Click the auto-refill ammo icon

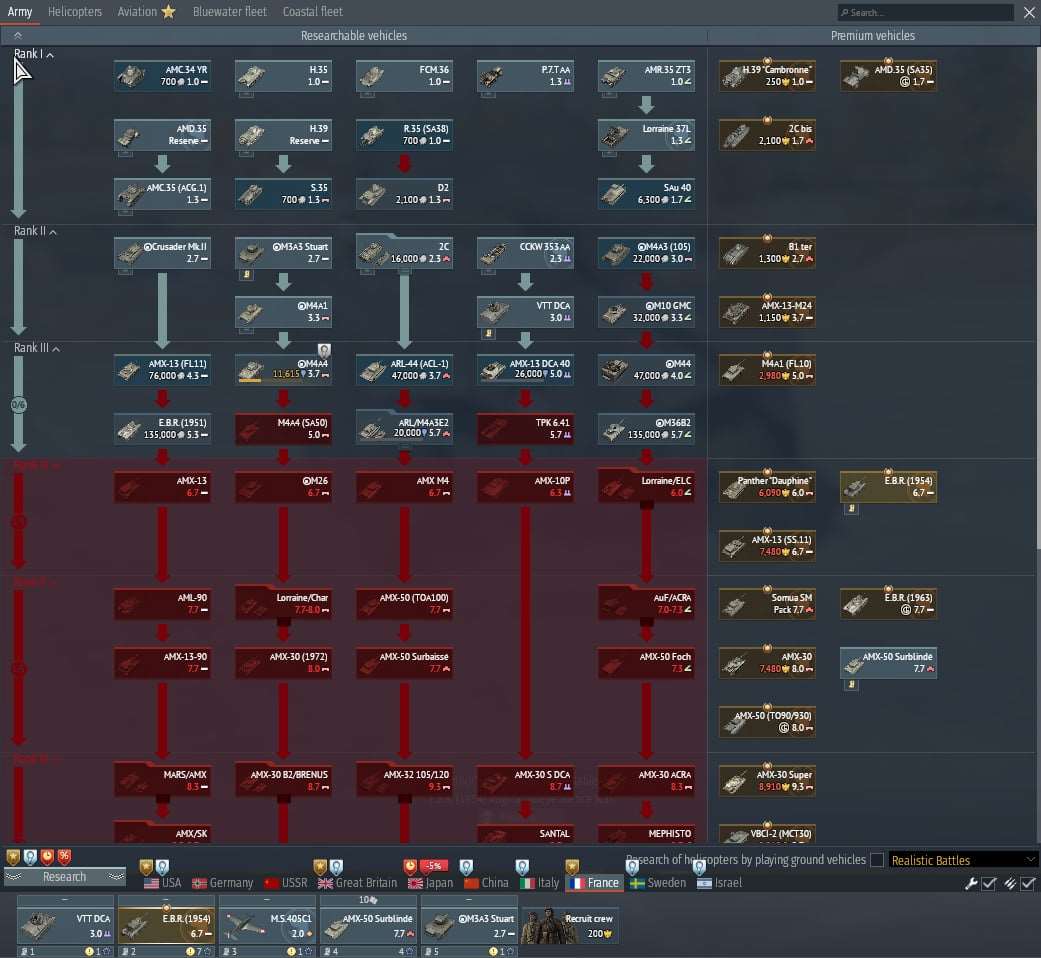tap(1010, 883)
